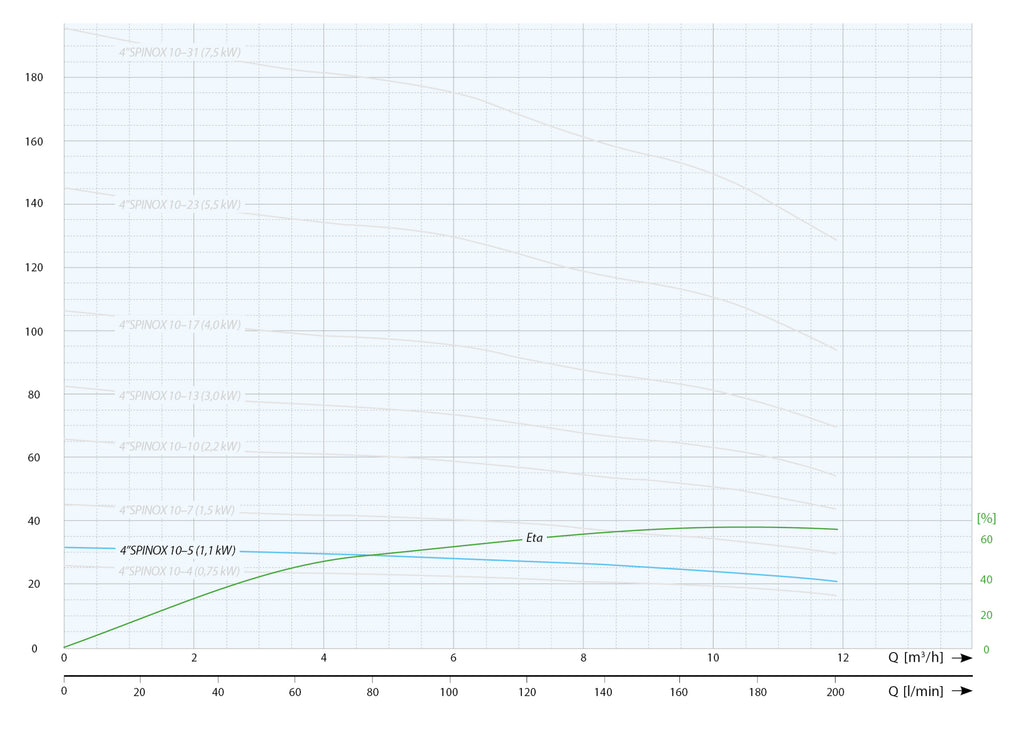Viewport: 1024px width, 731px height.
Task: Select the 4"SPINOX 10-10 (2,2 kW) label
Action: [180, 446]
